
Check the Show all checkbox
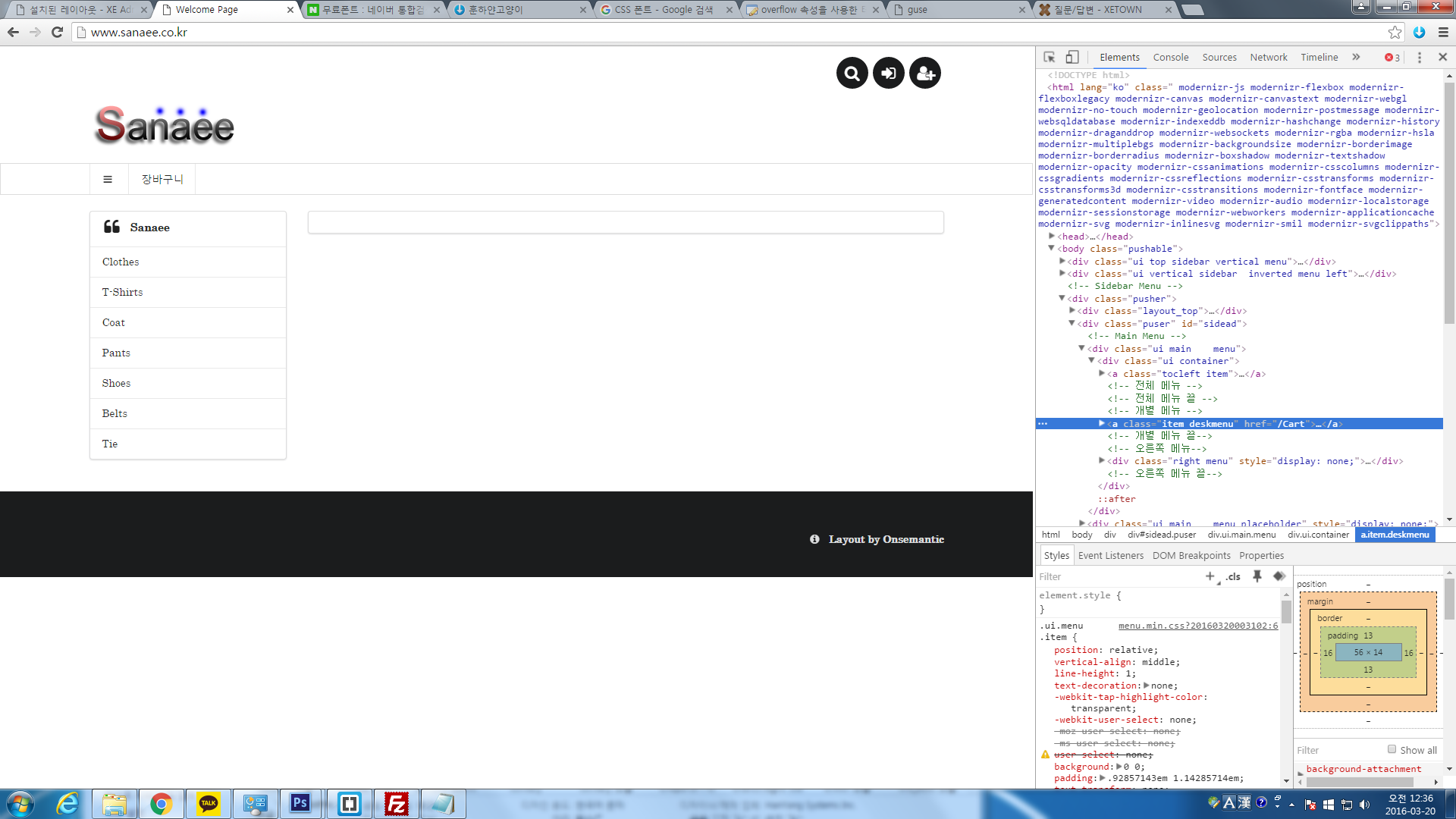(x=1392, y=749)
